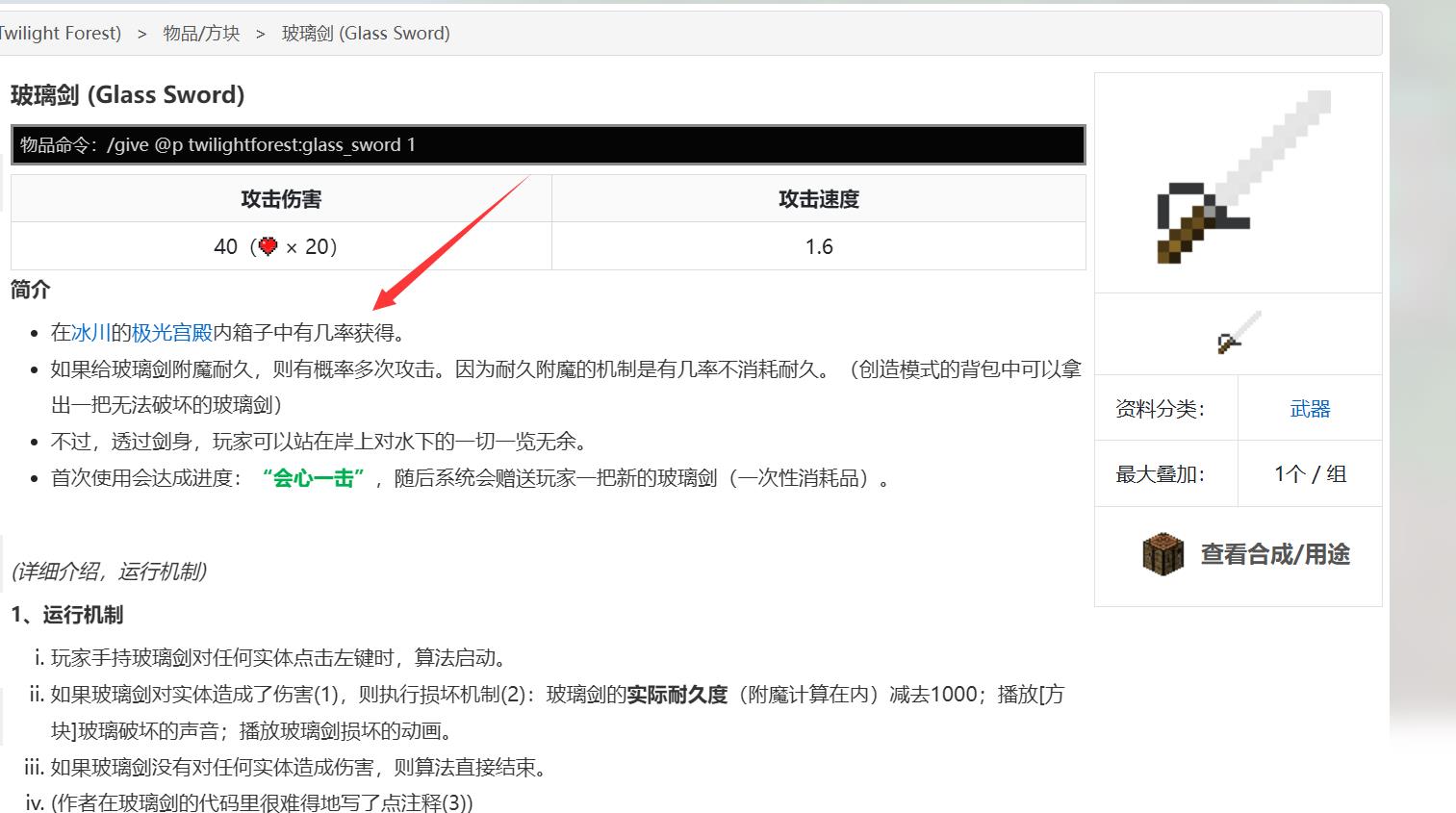Click the large glass sword image
The width and height of the screenshot is (1456, 813).
click(x=1243, y=177)
